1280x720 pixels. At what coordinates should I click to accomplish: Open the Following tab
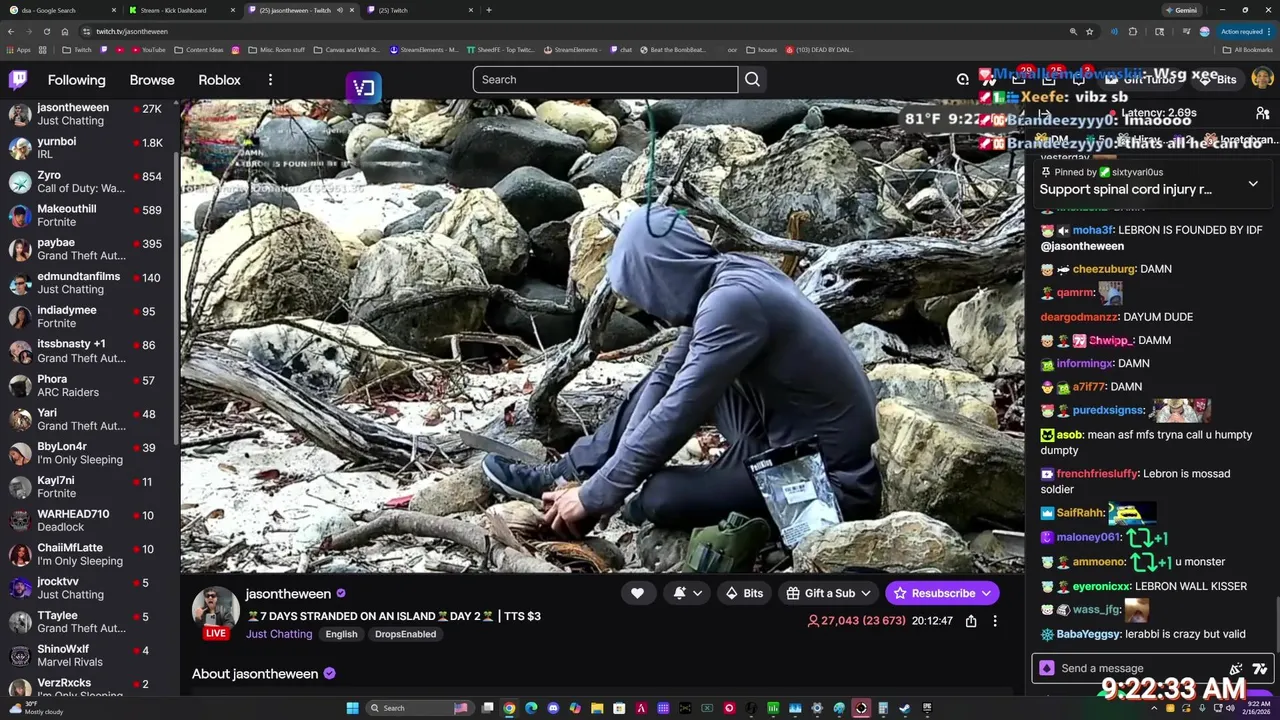(76, 80)
